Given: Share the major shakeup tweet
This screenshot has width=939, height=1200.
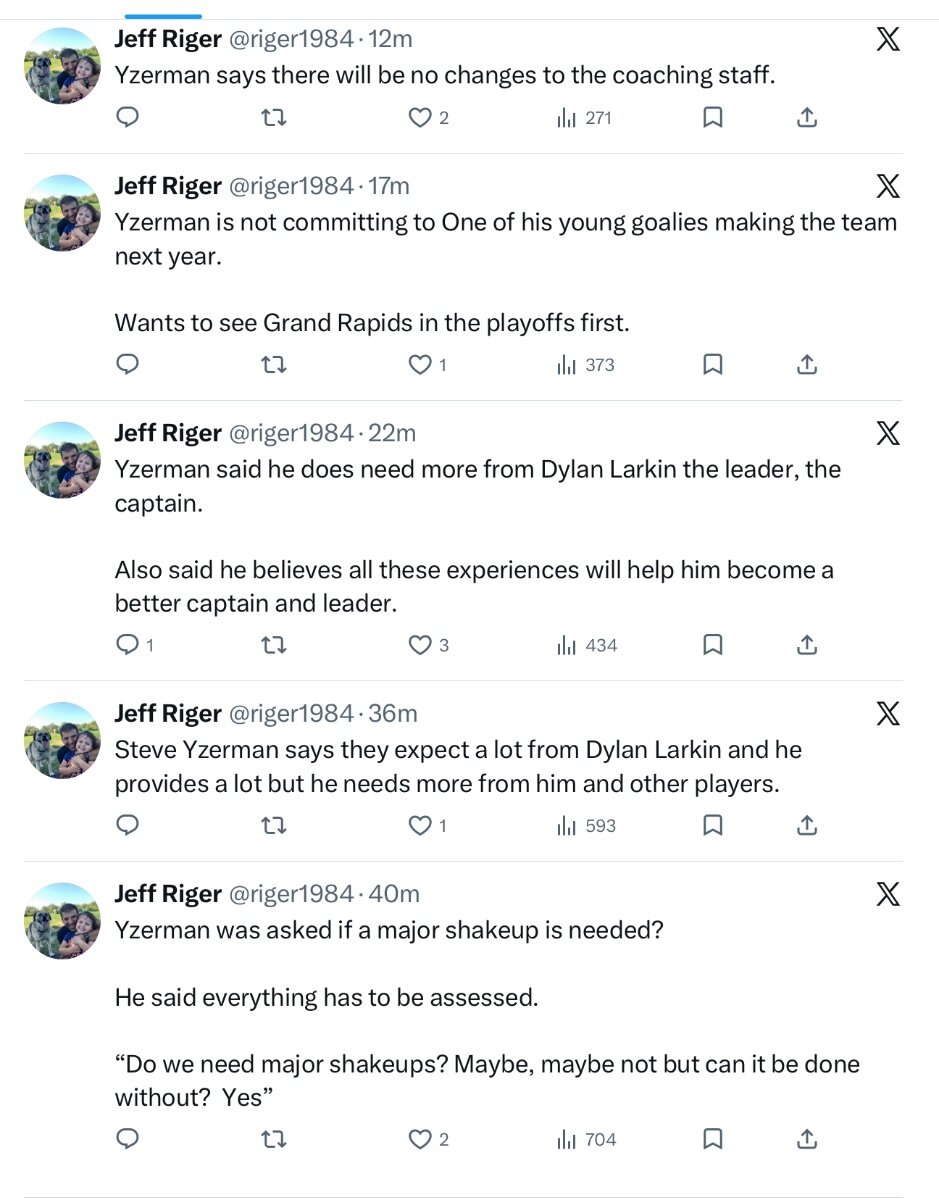Looking at the screenshot, I should coord(807,1139).
